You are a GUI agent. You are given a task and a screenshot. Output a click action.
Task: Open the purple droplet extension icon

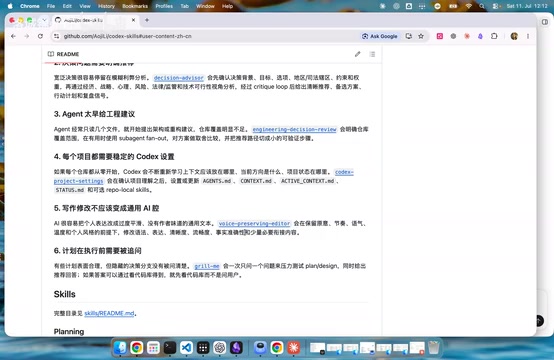480,36
